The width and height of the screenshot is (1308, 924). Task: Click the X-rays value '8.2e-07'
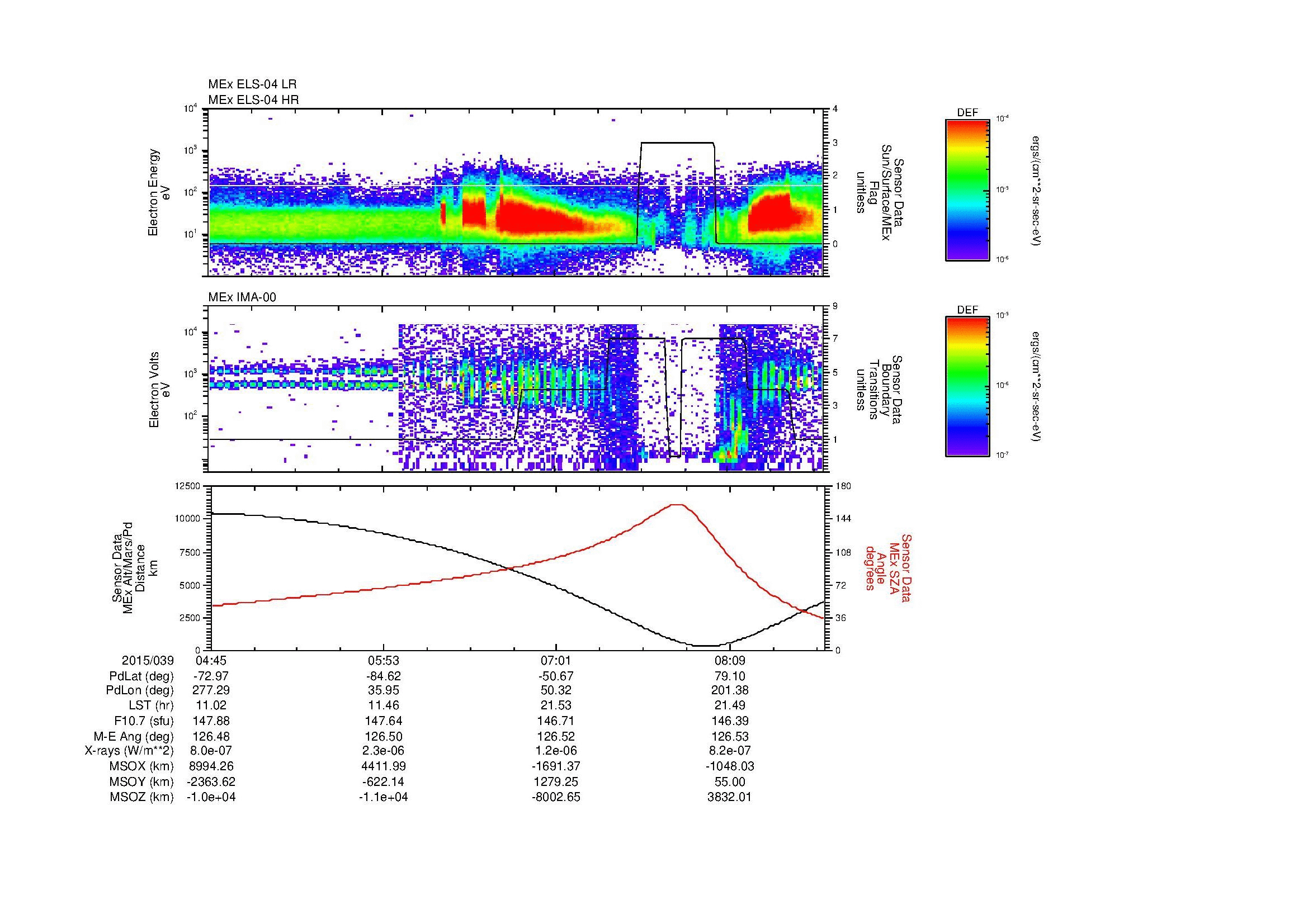(x=730, y=751)
